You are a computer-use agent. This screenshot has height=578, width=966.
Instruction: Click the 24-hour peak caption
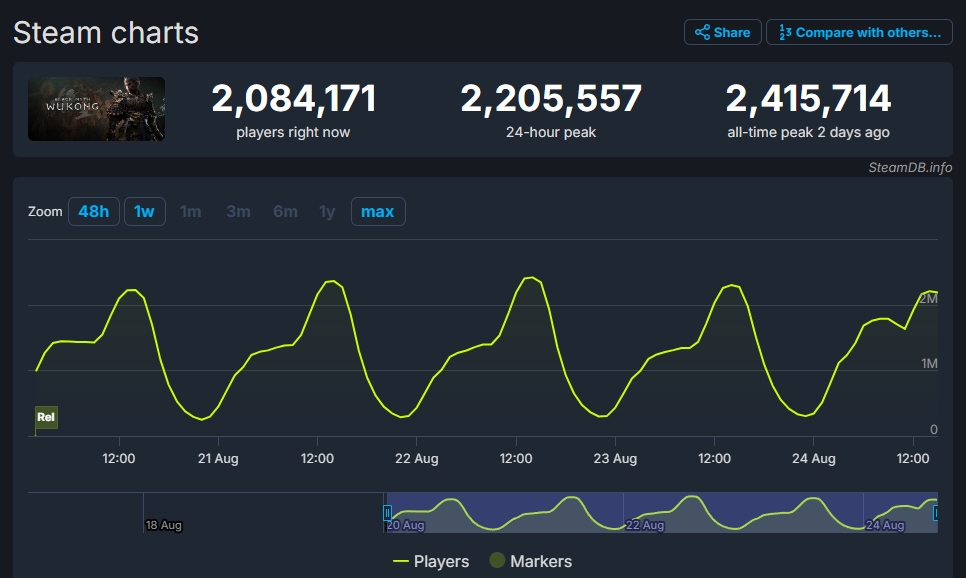tap(551, 132)
